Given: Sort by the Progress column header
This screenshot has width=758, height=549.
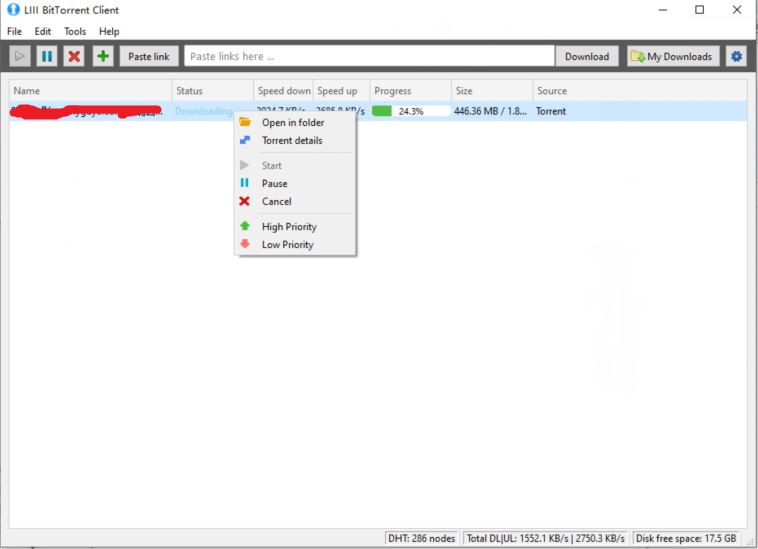Looking at the screenshot, I should (411, 91).
